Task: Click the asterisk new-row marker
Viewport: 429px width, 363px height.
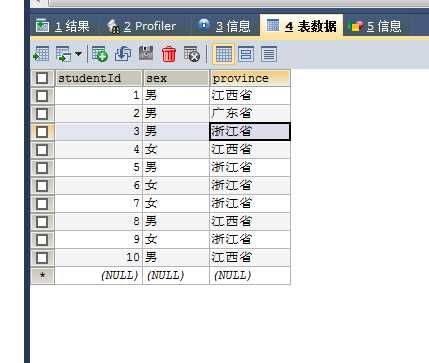Action: [42, 276]
